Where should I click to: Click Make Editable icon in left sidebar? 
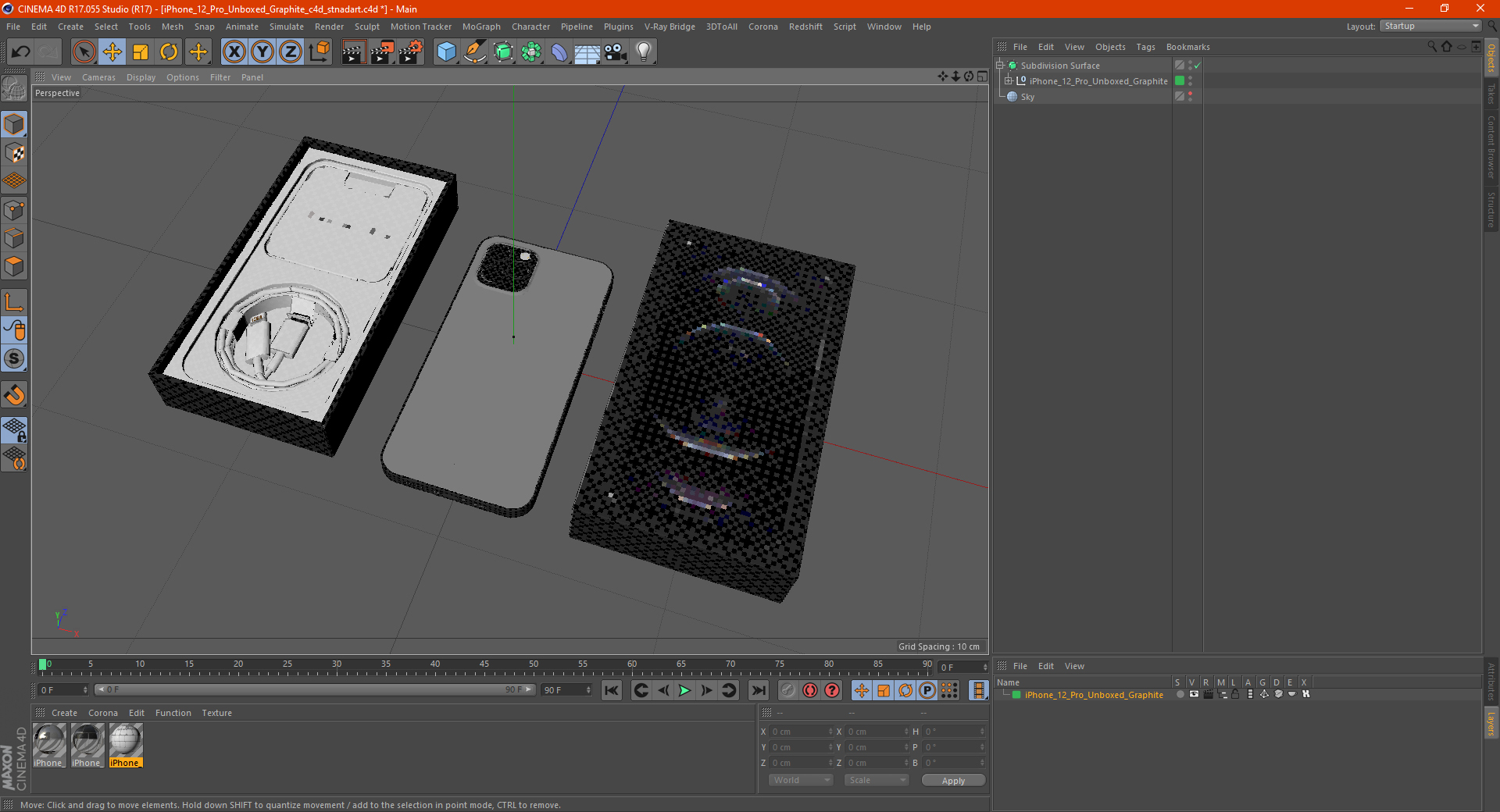[14, 89]
